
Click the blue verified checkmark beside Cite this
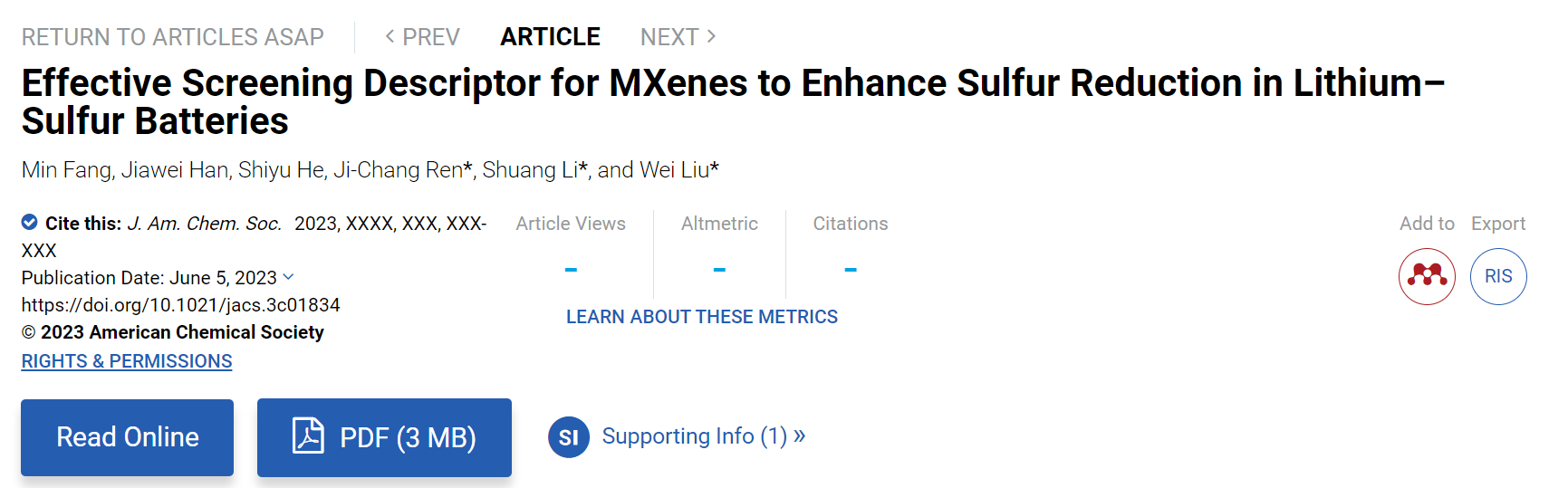tap(30, 222)
